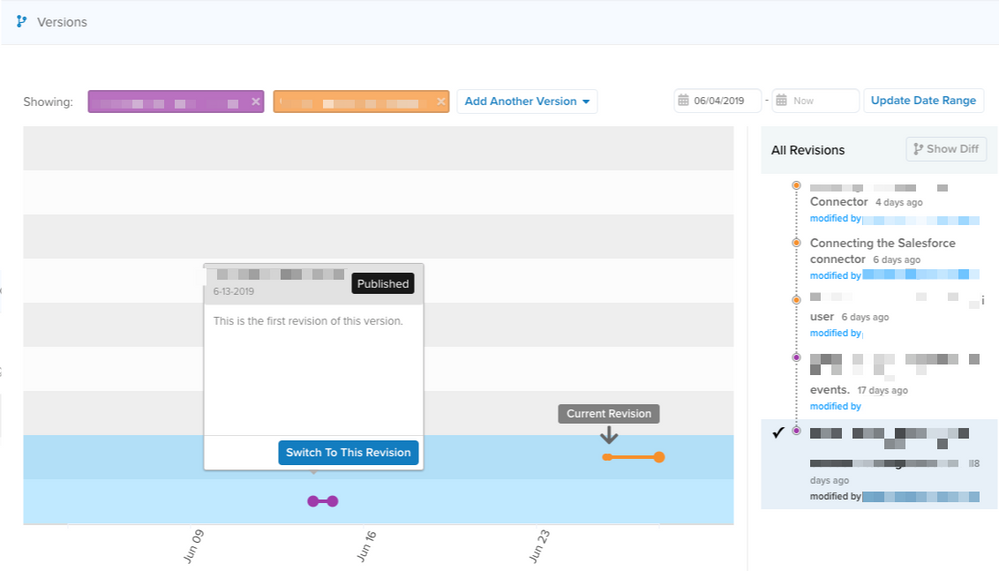Click the Published badge in the popup
This screenshot has height=571, width=999.
[x=383, y=284]
